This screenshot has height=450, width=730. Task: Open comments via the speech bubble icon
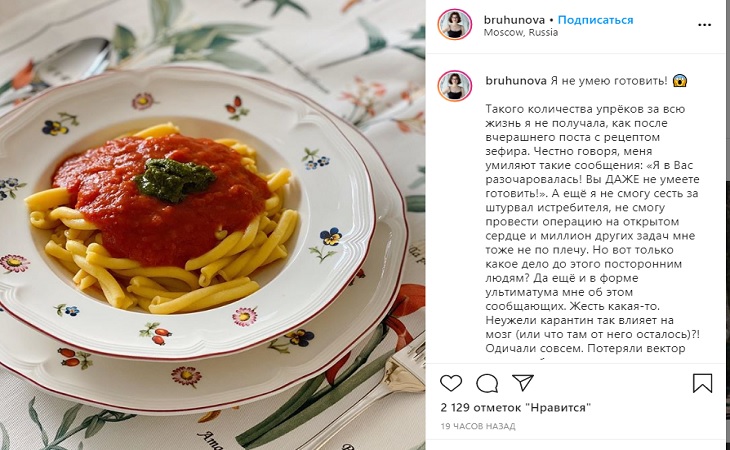[487, 383]
